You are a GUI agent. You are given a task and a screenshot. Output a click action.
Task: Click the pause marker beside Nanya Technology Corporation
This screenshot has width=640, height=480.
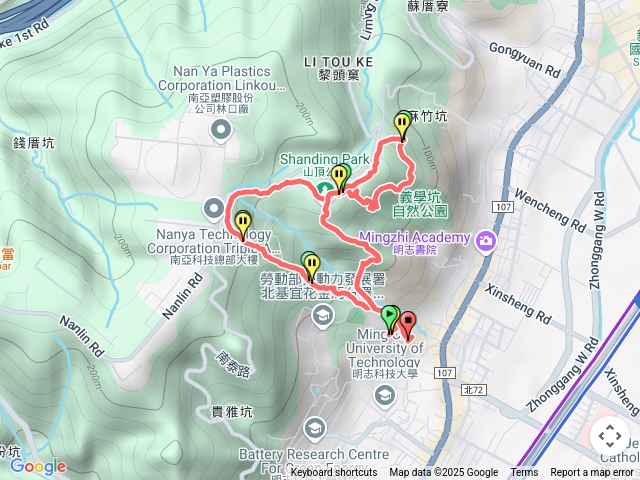[x=243, y=225]
